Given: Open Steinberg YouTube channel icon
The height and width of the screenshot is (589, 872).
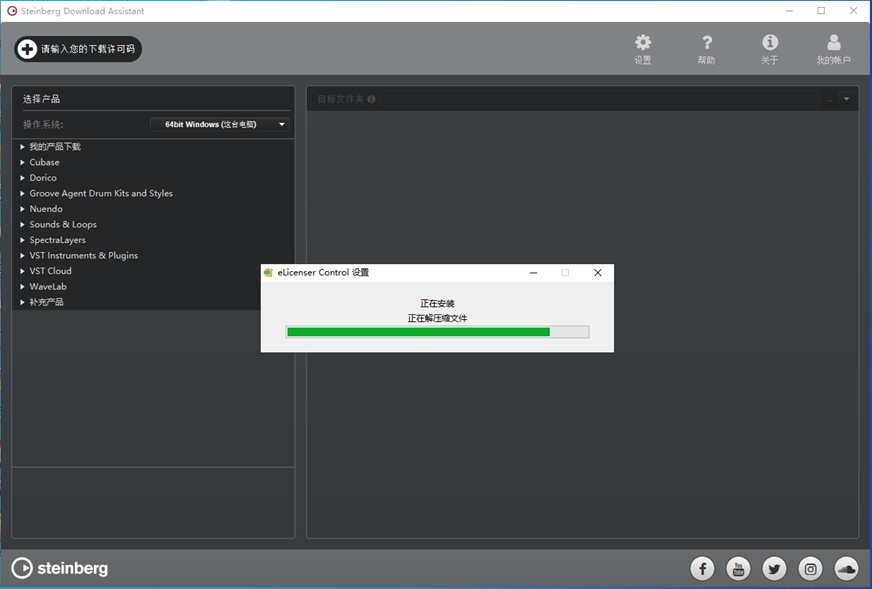Looking at the screenshot, I should pyautogui.click(x=739, y=569).
